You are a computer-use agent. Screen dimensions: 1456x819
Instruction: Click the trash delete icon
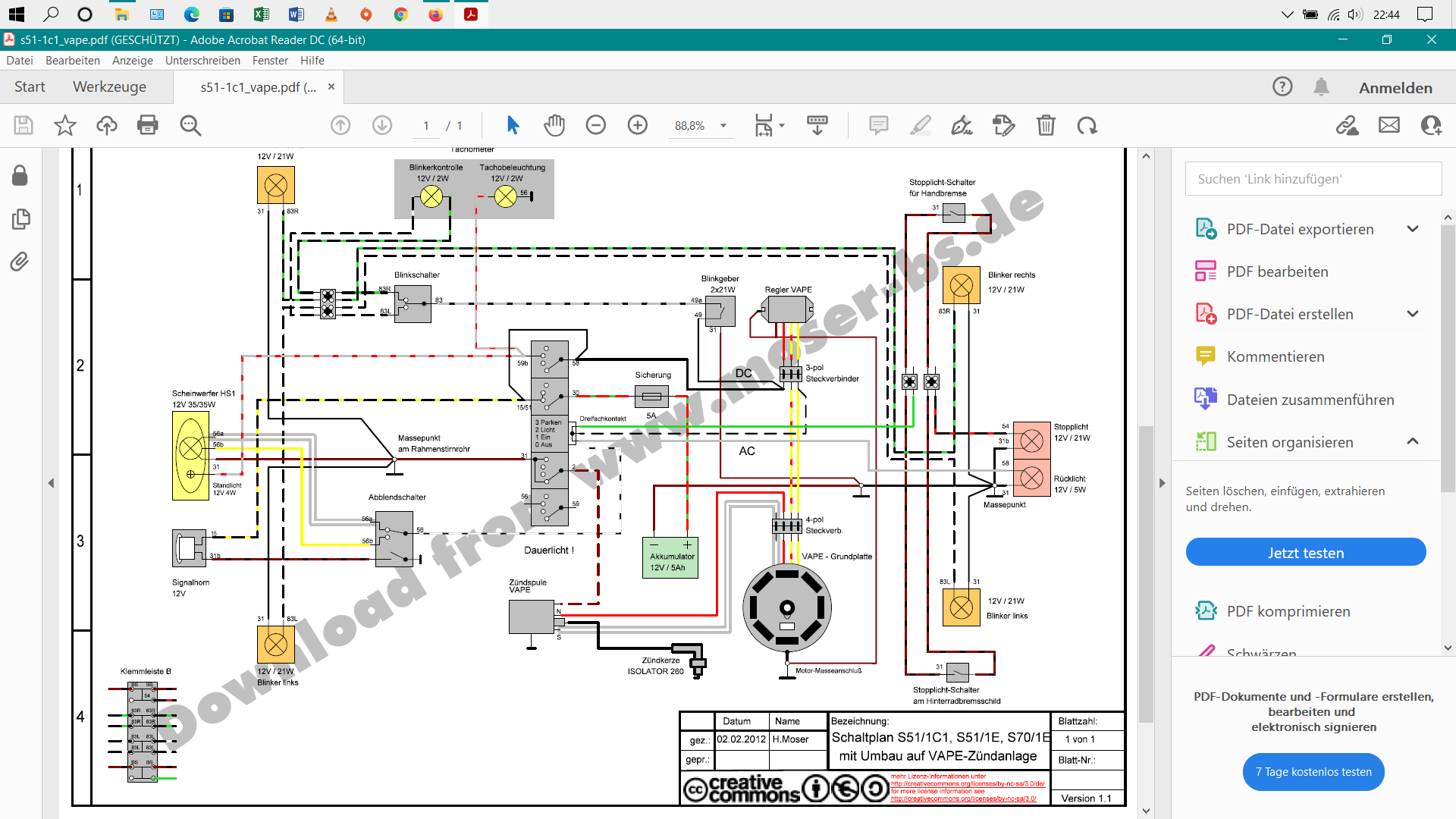click(1046, 125)
